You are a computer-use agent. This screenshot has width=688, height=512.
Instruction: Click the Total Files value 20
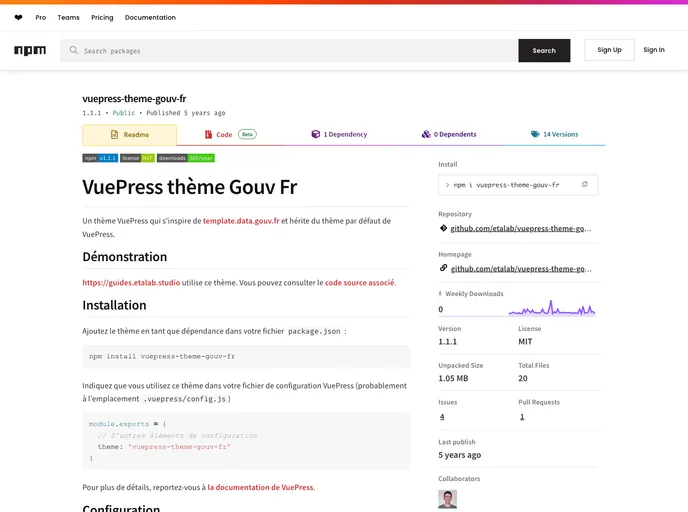523,378
